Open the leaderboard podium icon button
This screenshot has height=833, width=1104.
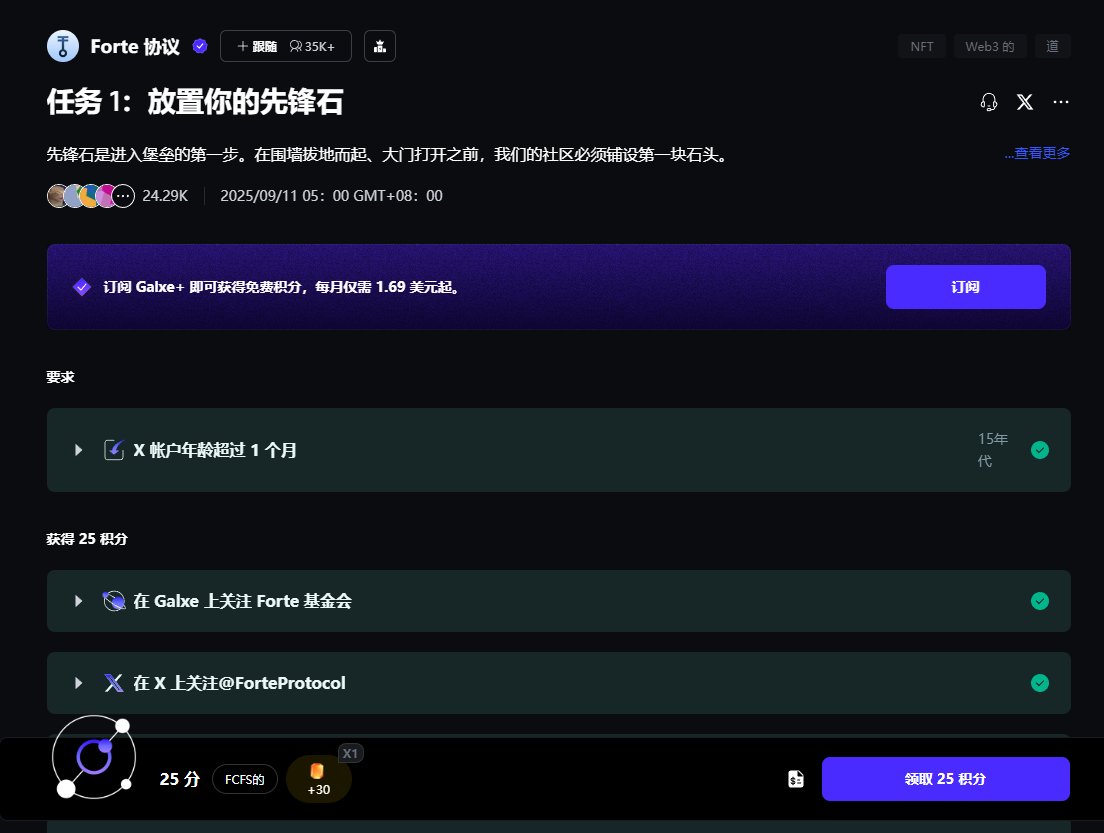click(380, 46)
